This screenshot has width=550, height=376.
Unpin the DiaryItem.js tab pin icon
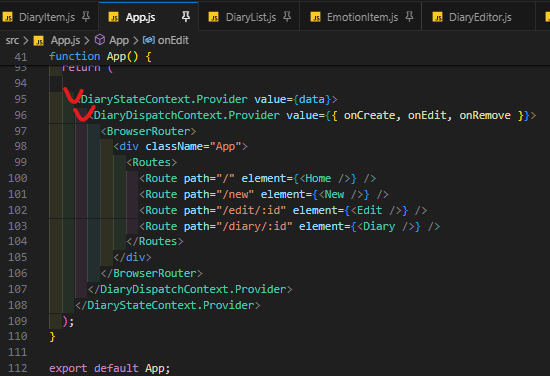[x=86, y=16]
